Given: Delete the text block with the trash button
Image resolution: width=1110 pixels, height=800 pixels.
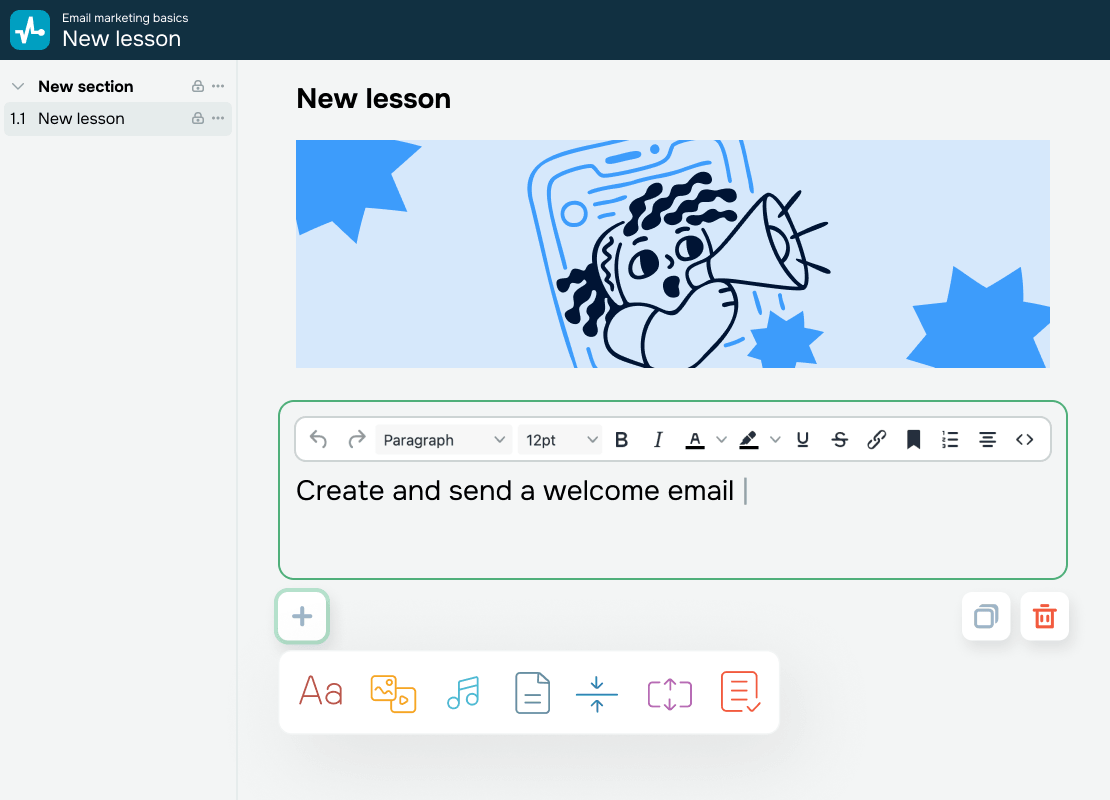Looking at the screenshot, I should click(1044, 616).
